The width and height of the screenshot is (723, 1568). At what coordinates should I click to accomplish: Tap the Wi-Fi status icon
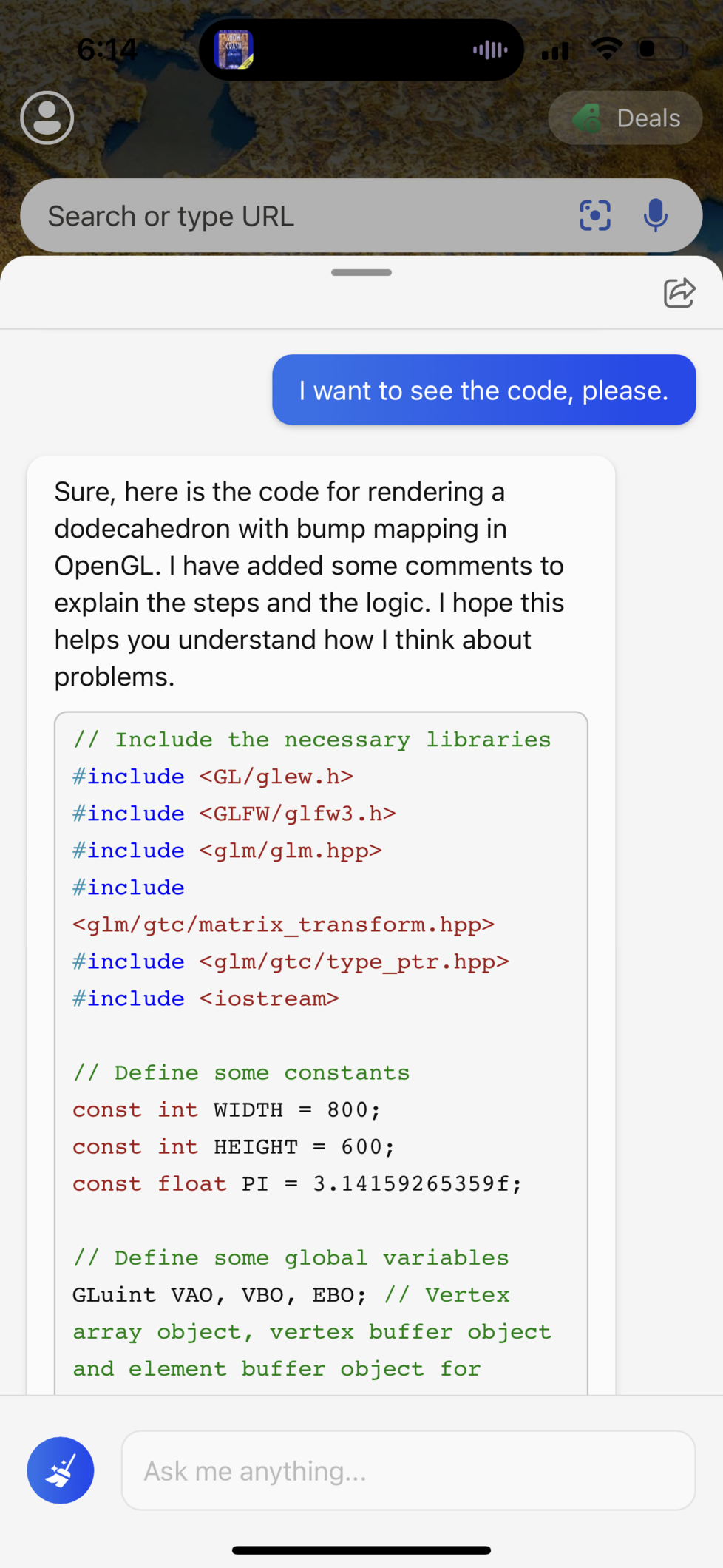click(607, 49)
